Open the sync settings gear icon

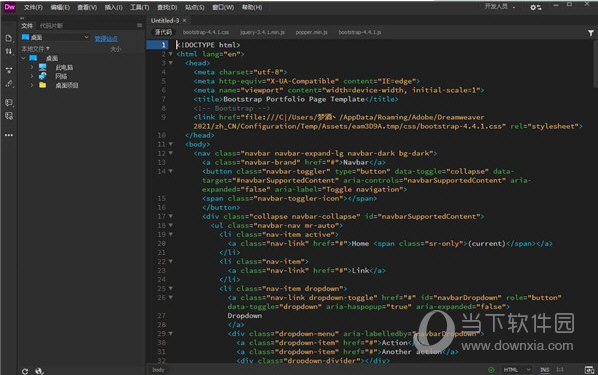point(536,7)
